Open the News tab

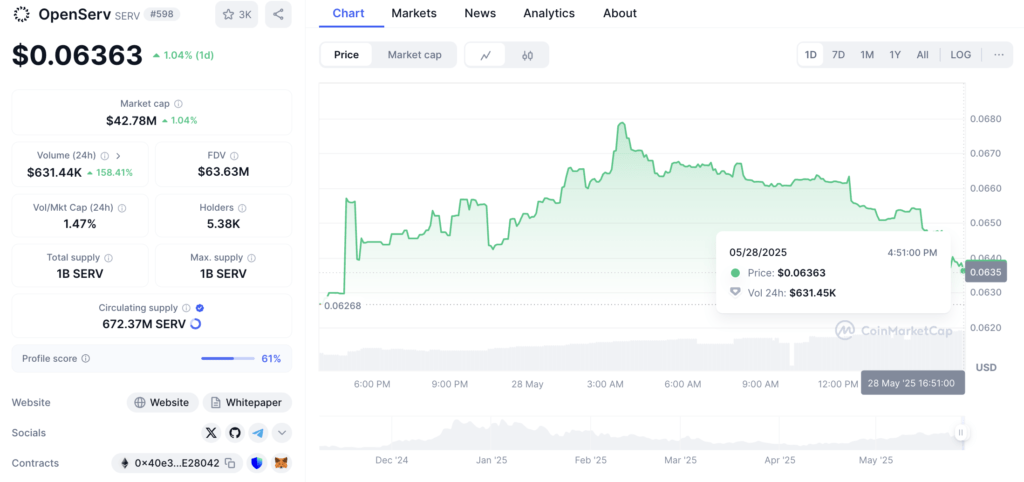[480, 13]
